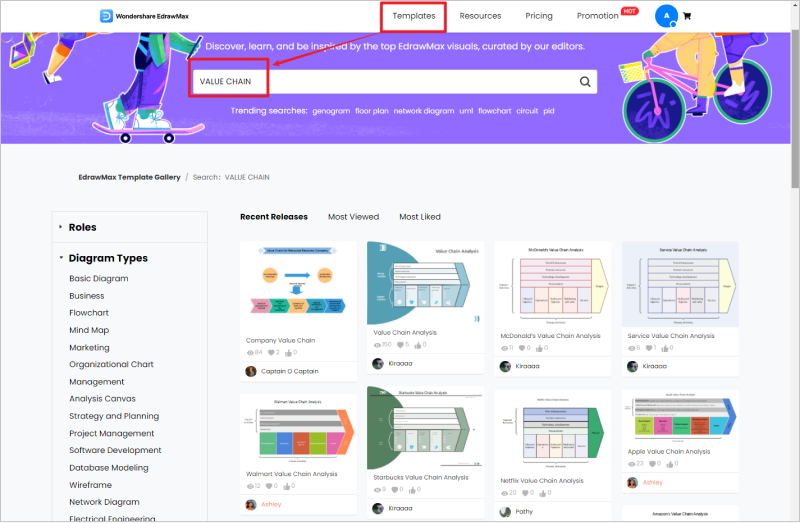Select Analysis Canvas type
Image resolution: width=800 pixels, height=523 pixels.
click(x=102, y=399)
